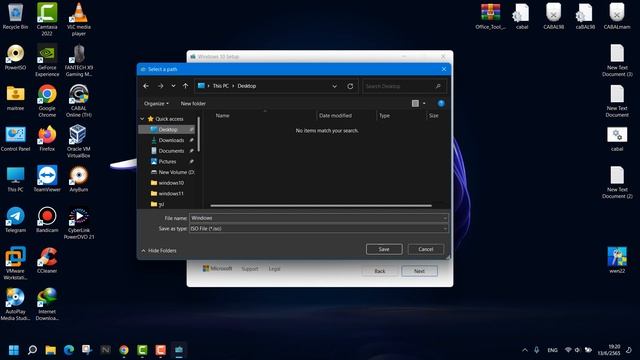Select the windows10 folder in the sidebar
This screenshot has width=640, height=360.
tap(167, 183)
